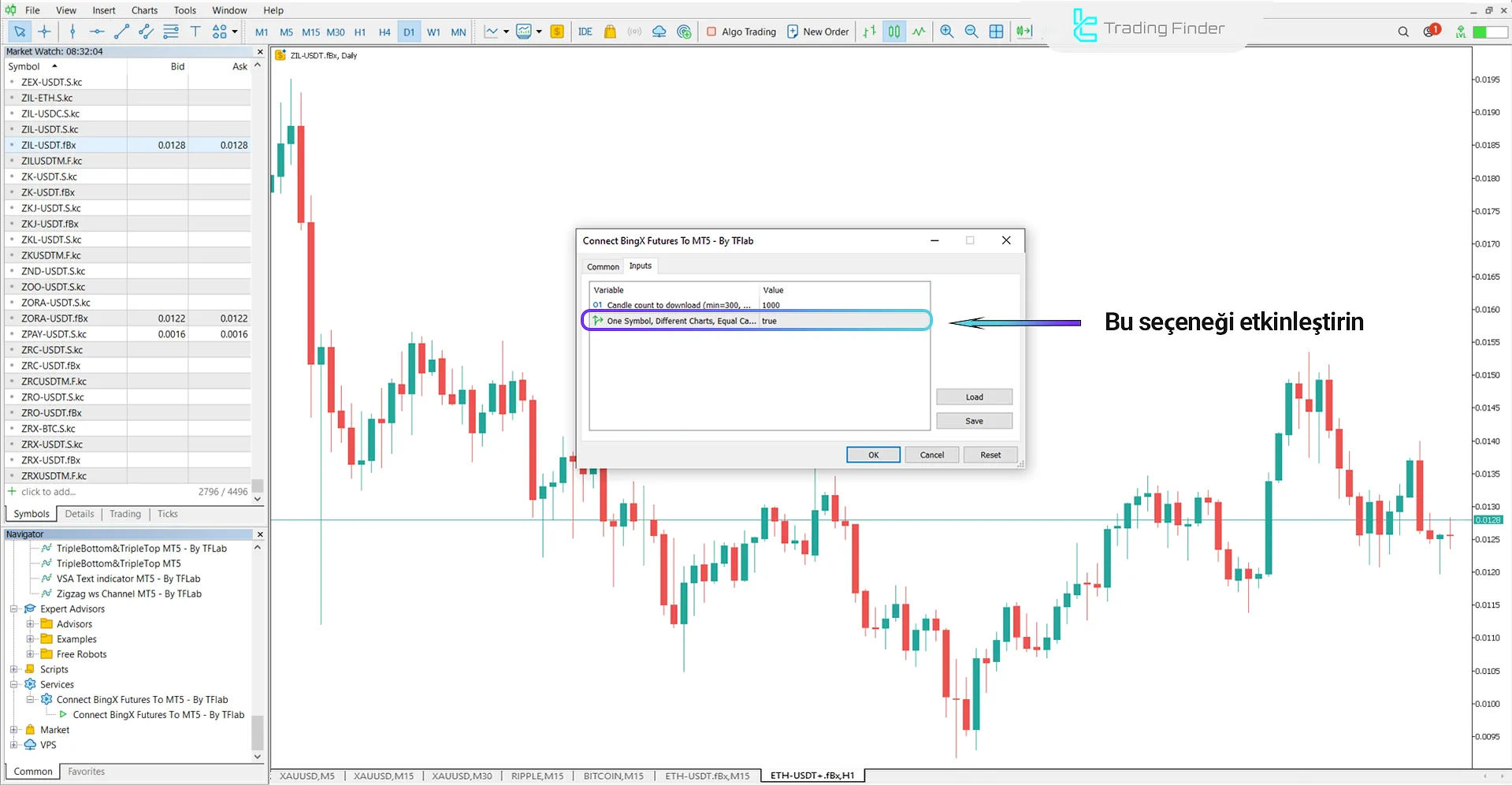Collapse the Expert Advisors tree node

(13, 609)
